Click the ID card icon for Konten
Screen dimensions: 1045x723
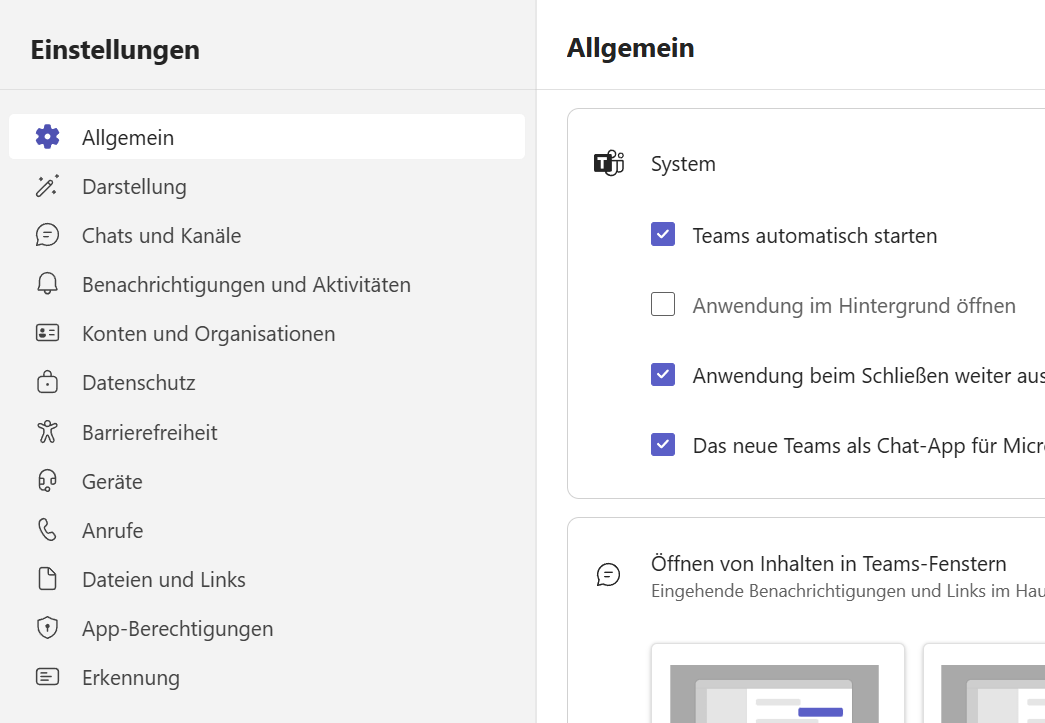pyautogui.click(x=47, y=333)
